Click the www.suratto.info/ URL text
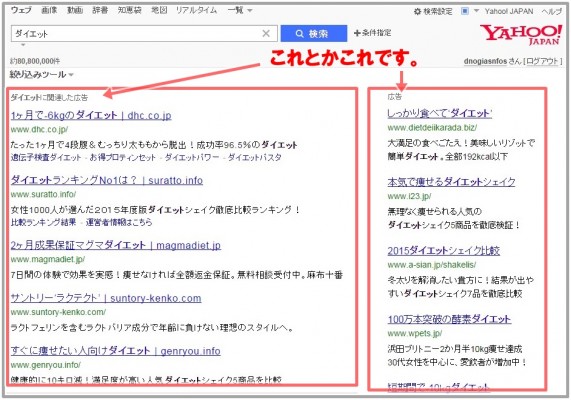Viewport: 571px width, 400px height. click(43, 194)
